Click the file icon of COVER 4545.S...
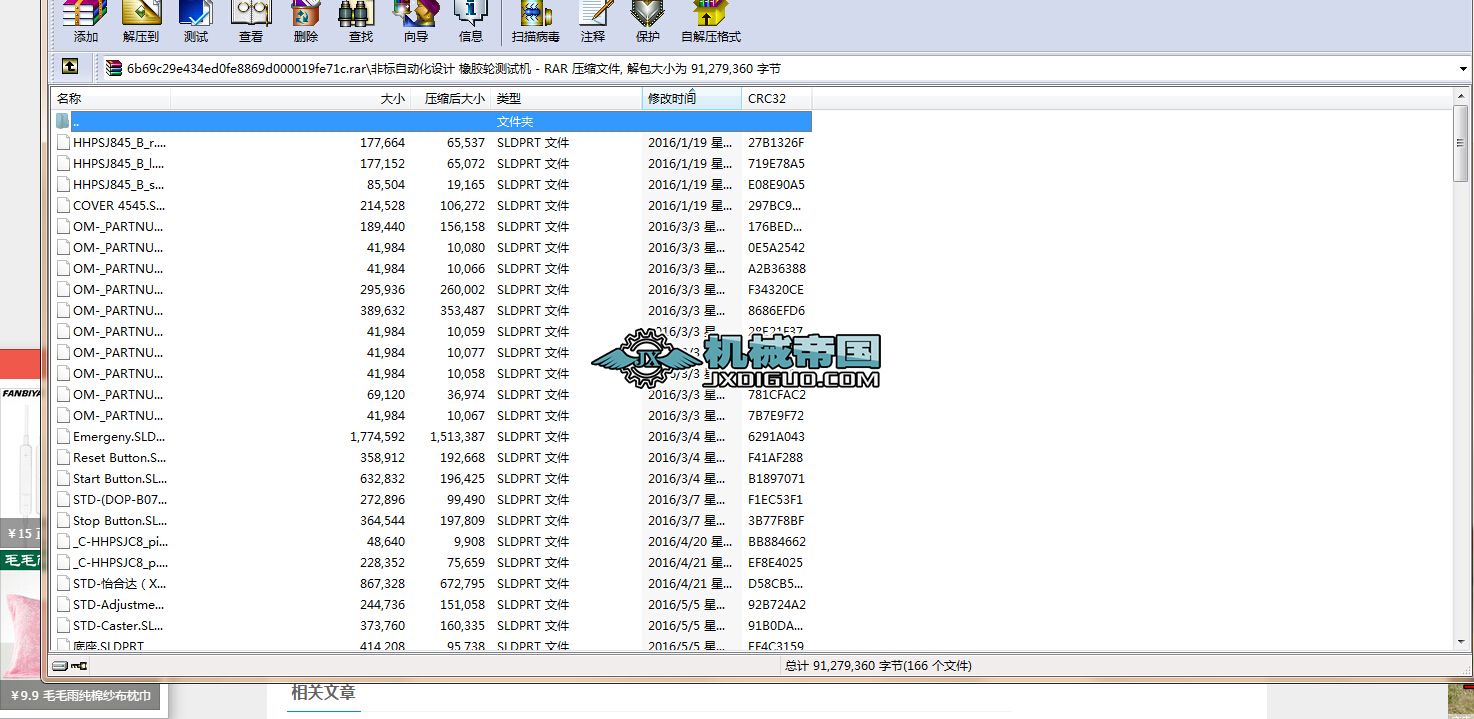Viewport: 1474px width, 719px height. pyautogui.click(x=63, y=205)
